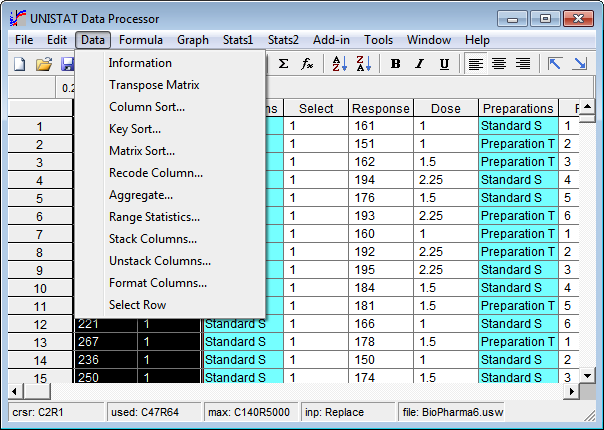Click Preparations cell in row 2

click(518, 144)
